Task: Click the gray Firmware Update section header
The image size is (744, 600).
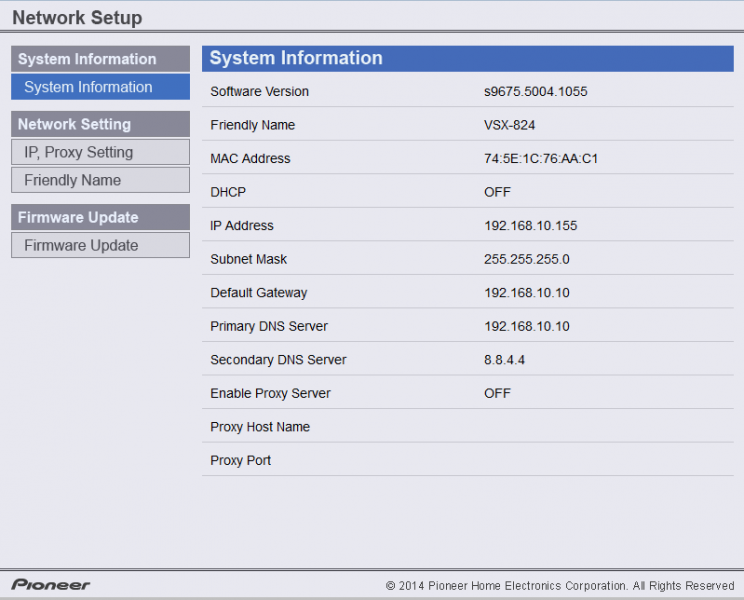Action: click(100, 217)
